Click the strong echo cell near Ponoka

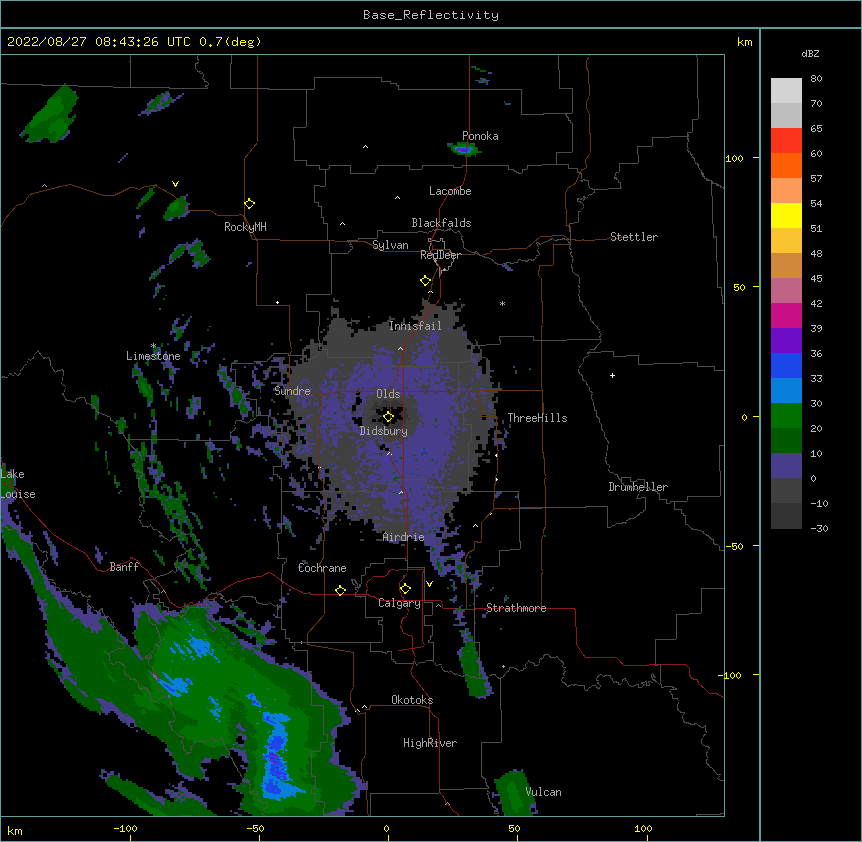[x=464, y=149]
